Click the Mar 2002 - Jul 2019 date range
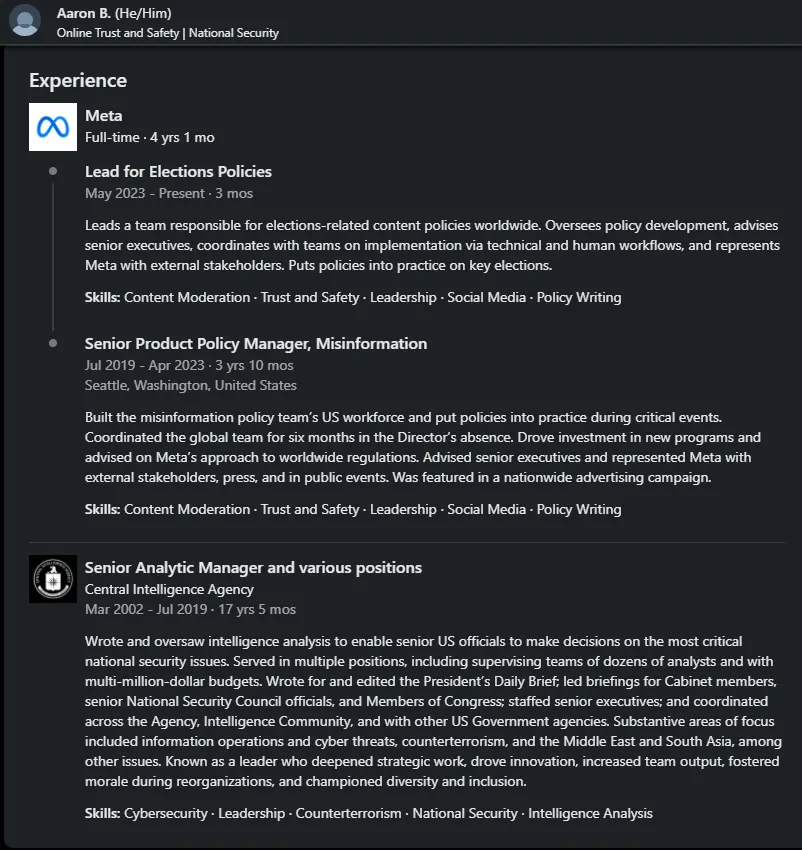802x850 pixels. [x=190, y=609]
